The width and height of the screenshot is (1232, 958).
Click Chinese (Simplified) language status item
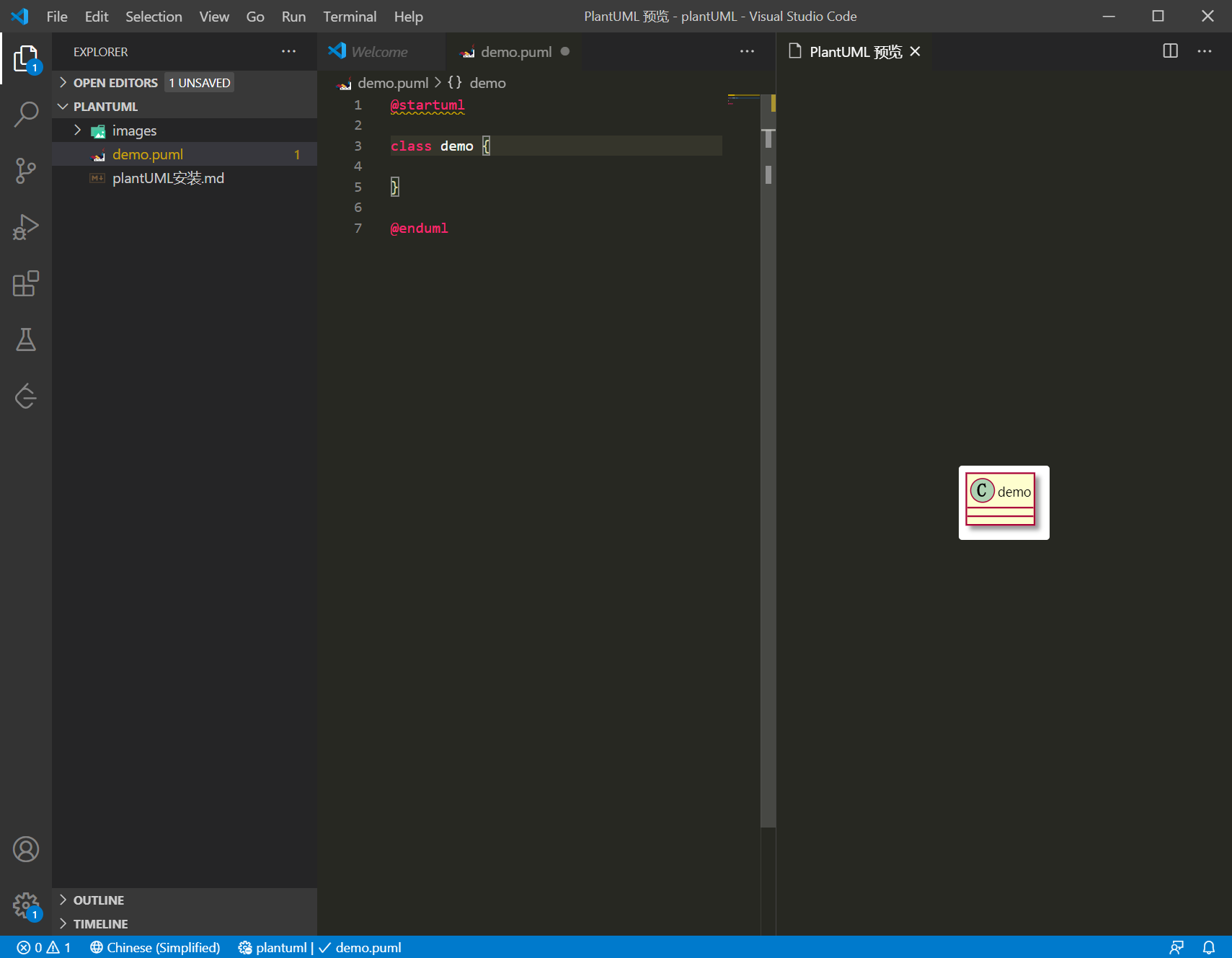[154, 947]
